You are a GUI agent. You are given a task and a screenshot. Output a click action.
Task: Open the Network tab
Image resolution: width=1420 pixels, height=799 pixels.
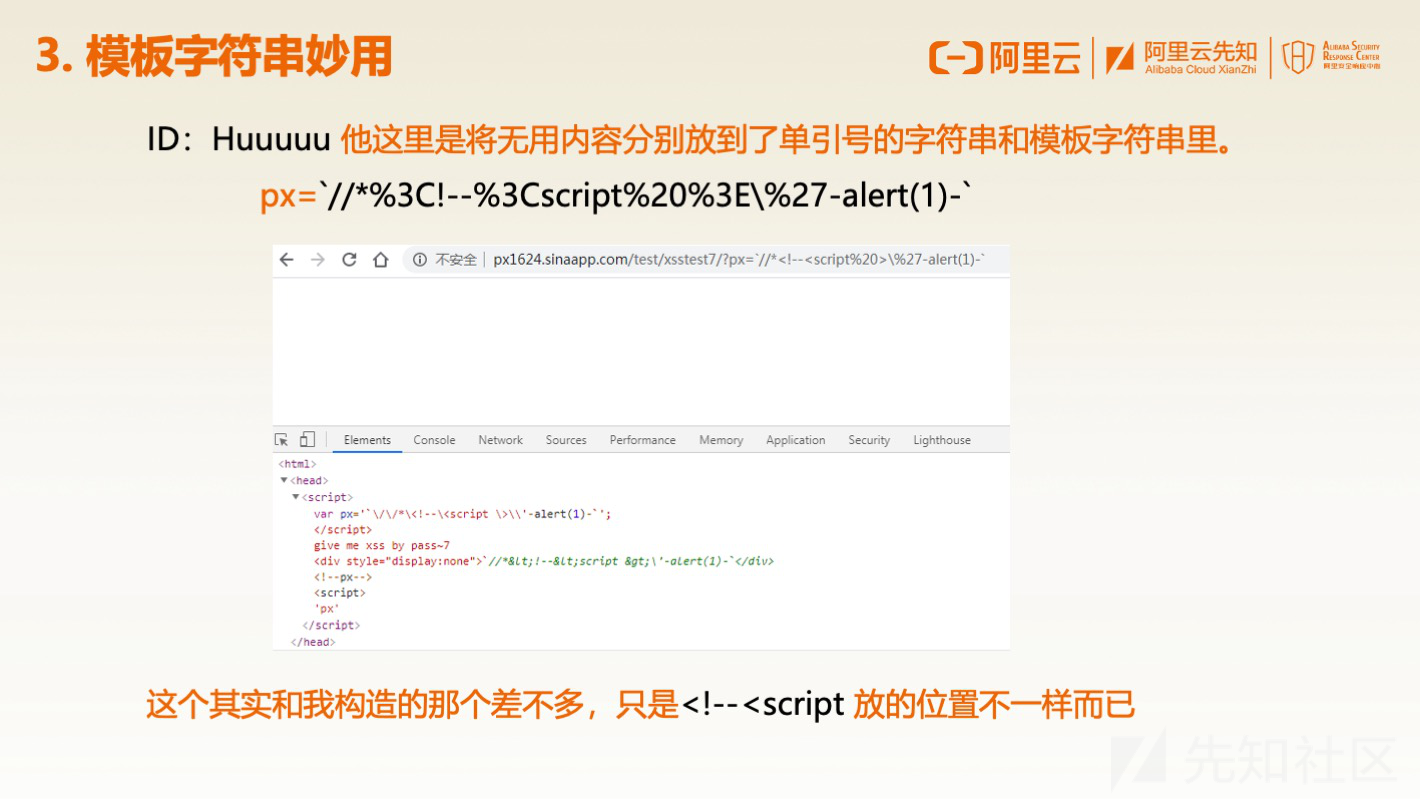[x=500, y=440]
